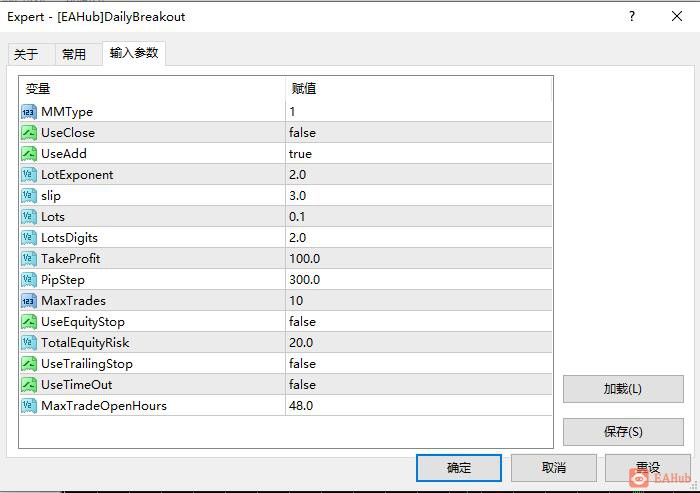Click the 加载(L) button

pos(623,389)
